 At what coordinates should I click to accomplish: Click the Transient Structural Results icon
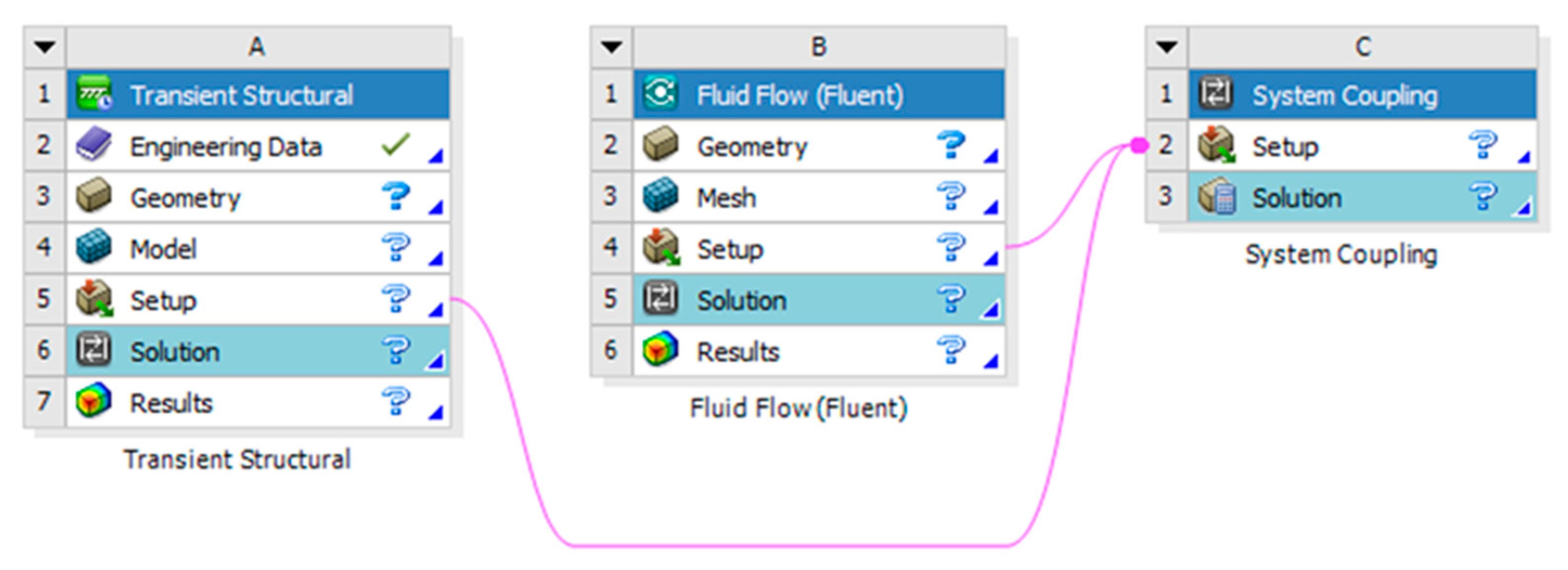pos(93,401)
